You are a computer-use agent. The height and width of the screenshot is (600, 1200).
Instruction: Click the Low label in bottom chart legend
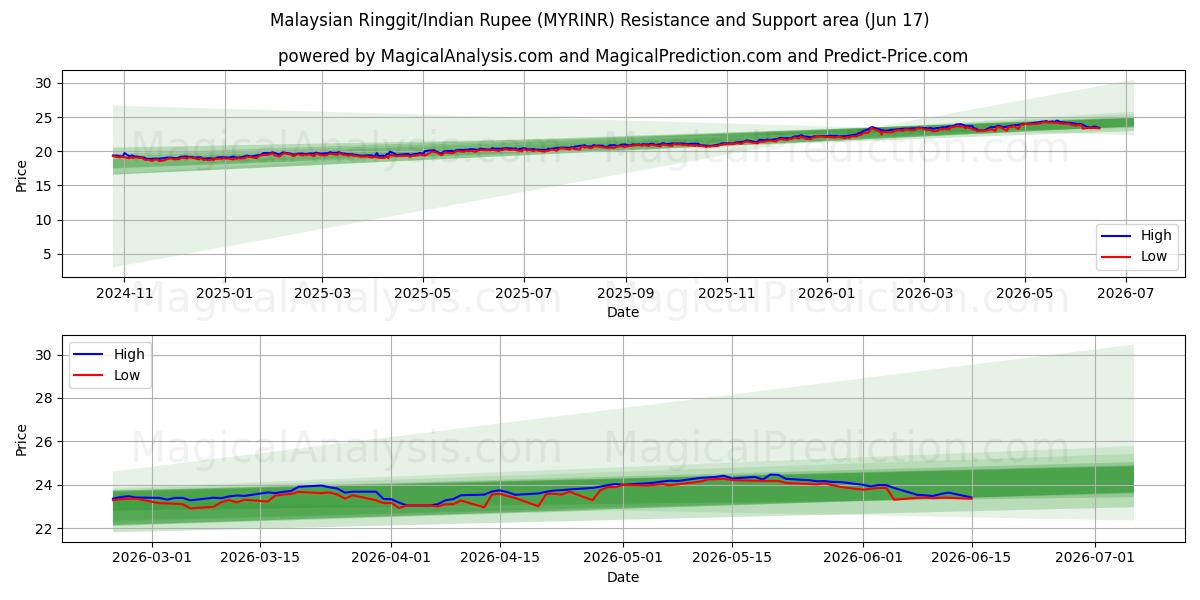(125, 375)
